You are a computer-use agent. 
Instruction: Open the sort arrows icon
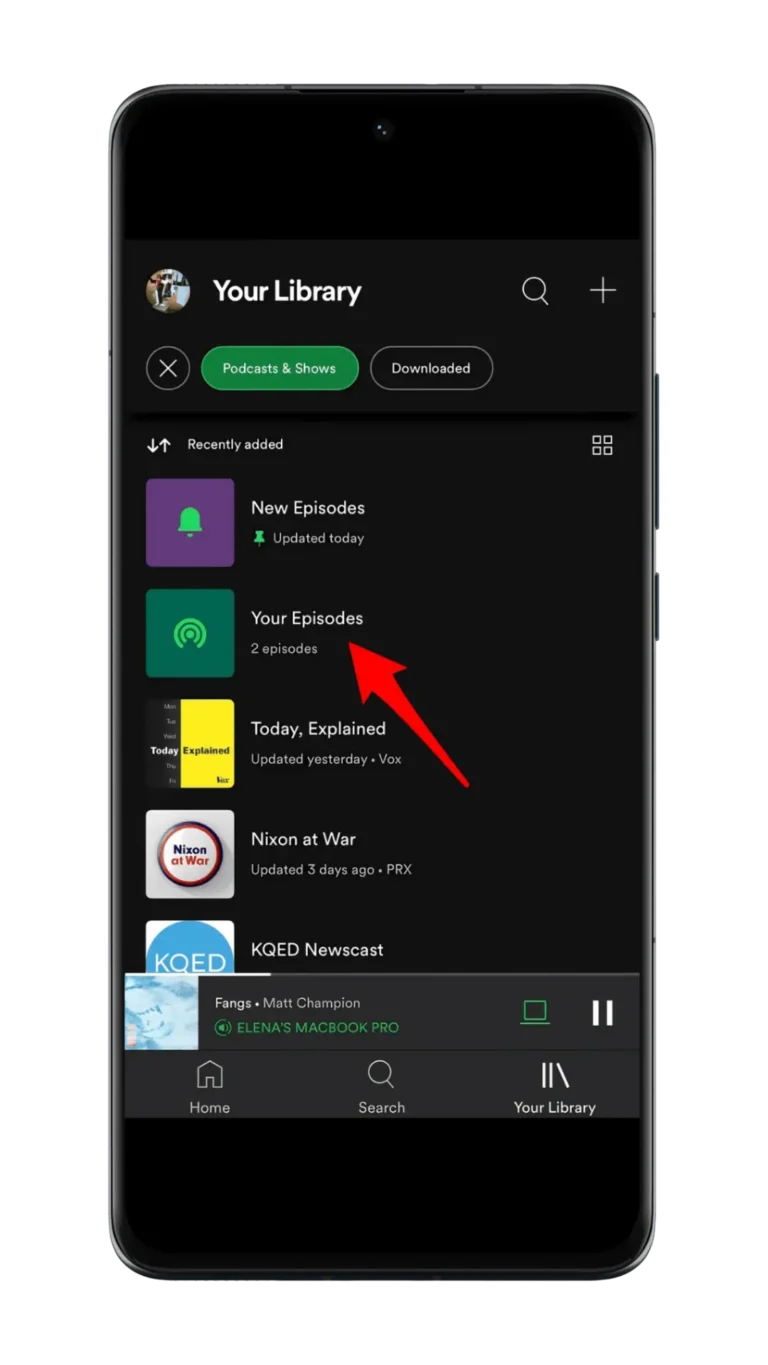click(x=159, y=445)
